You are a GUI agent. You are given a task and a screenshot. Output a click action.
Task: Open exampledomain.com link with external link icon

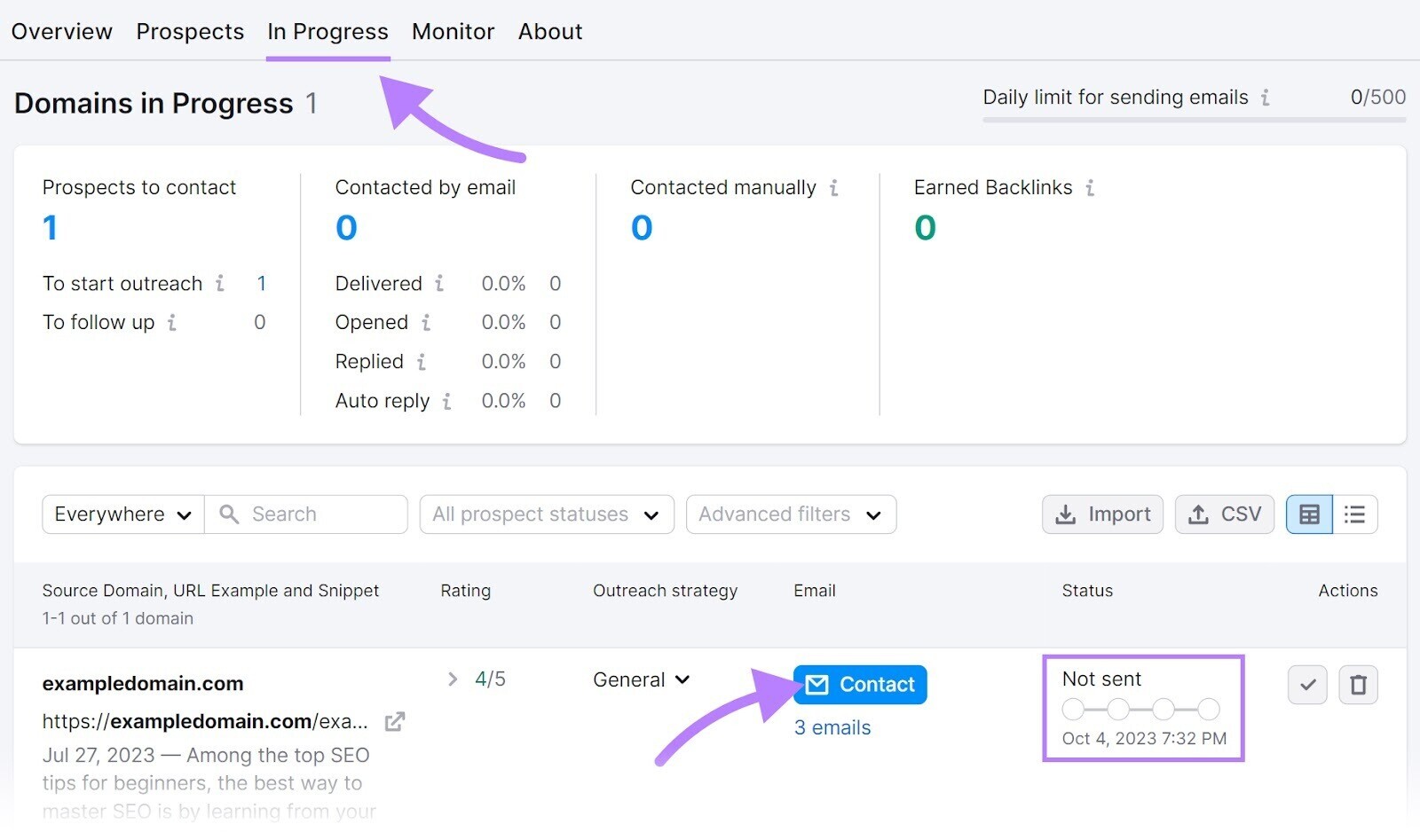click(394, 721)
